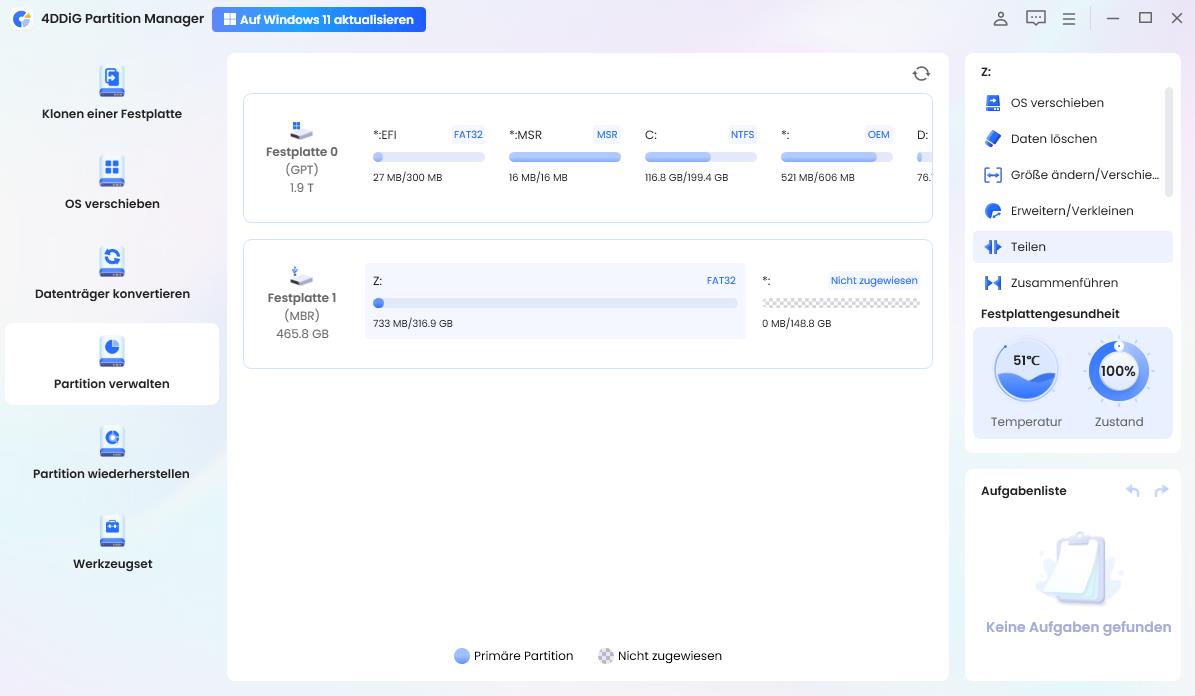Select the Z: FAT32 partition

point(555,302)
